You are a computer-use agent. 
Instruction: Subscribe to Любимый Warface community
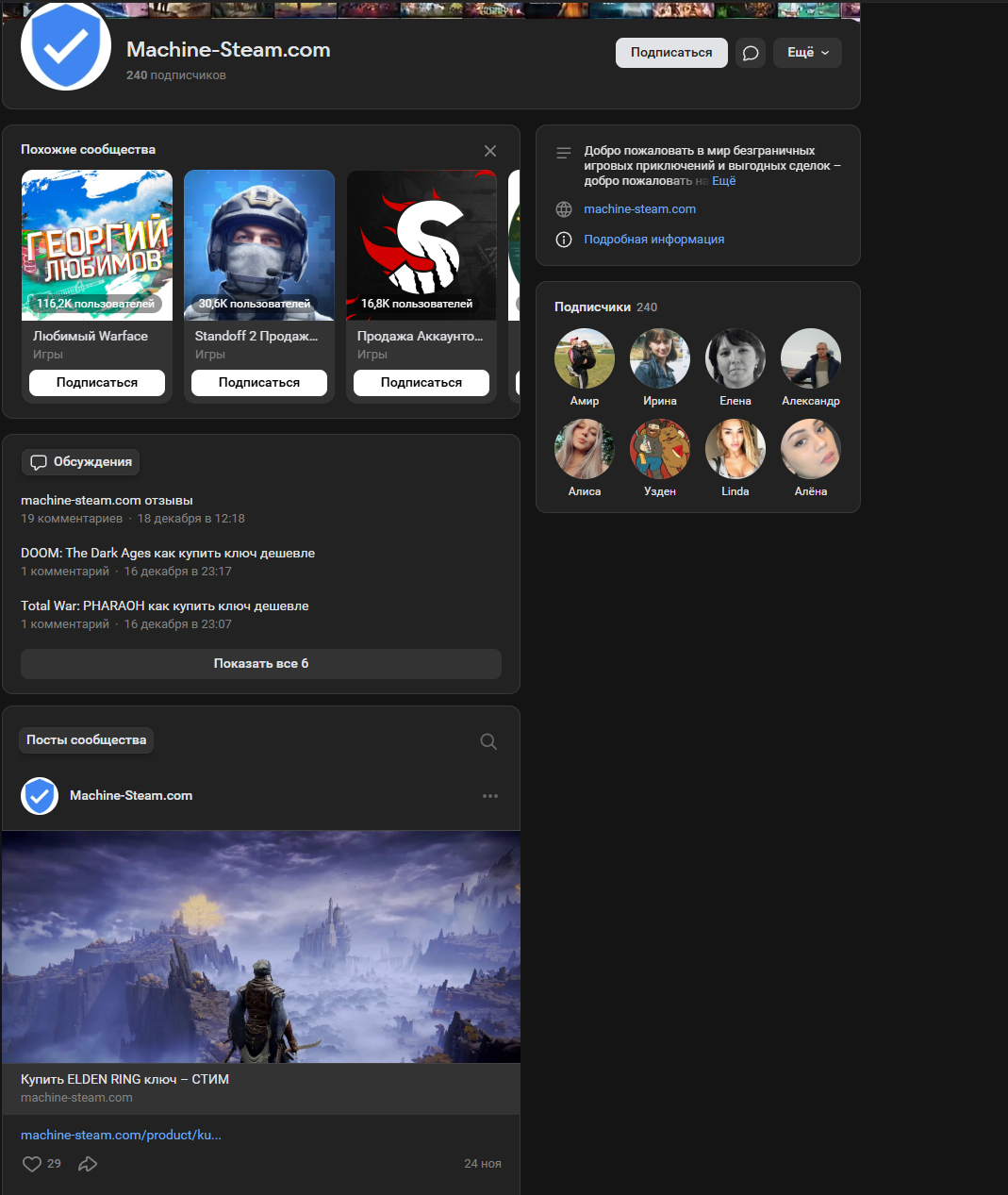97,383
